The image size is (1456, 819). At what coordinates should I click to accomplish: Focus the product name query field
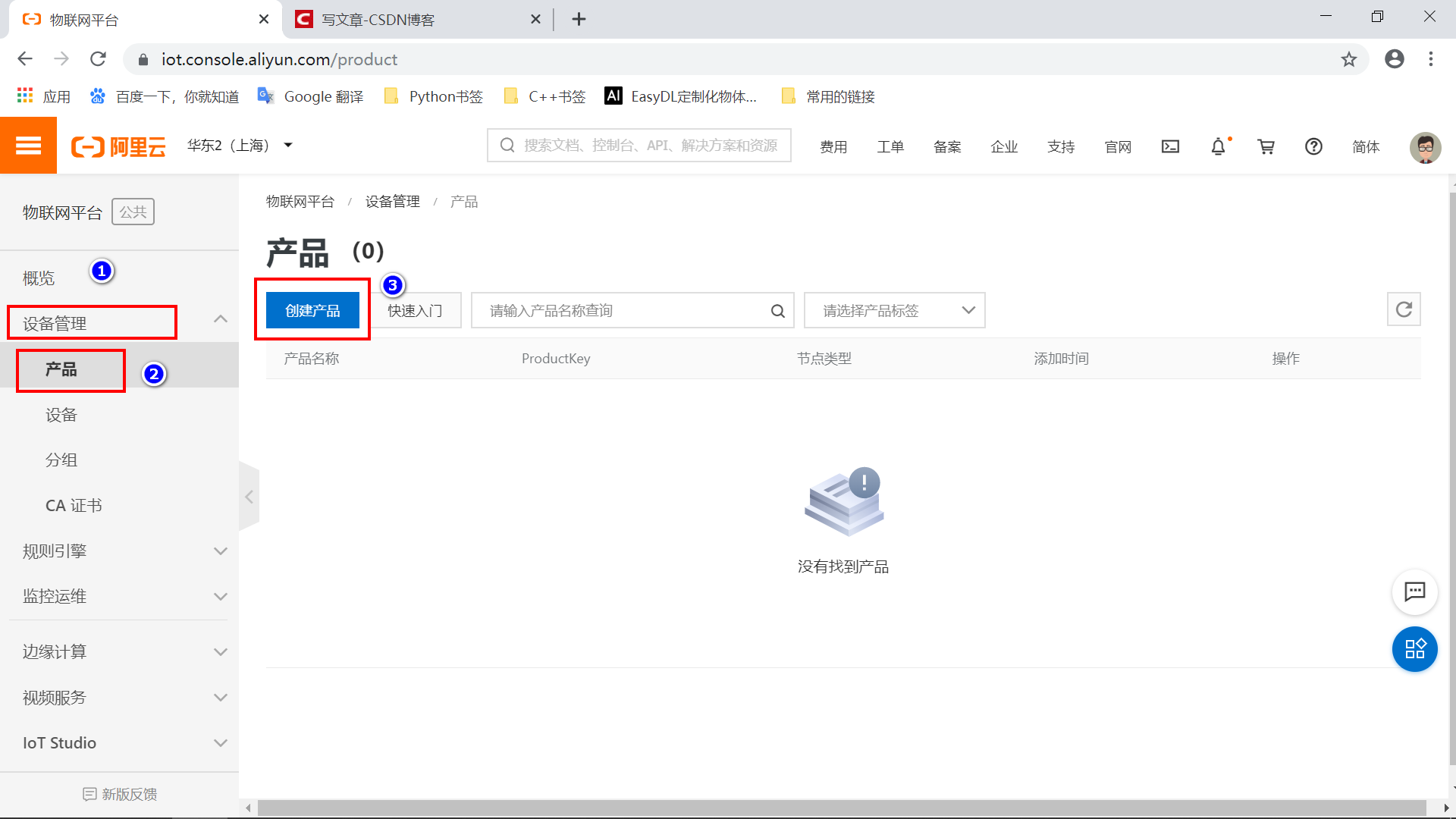pyautogui.click(x=632, y=310)
